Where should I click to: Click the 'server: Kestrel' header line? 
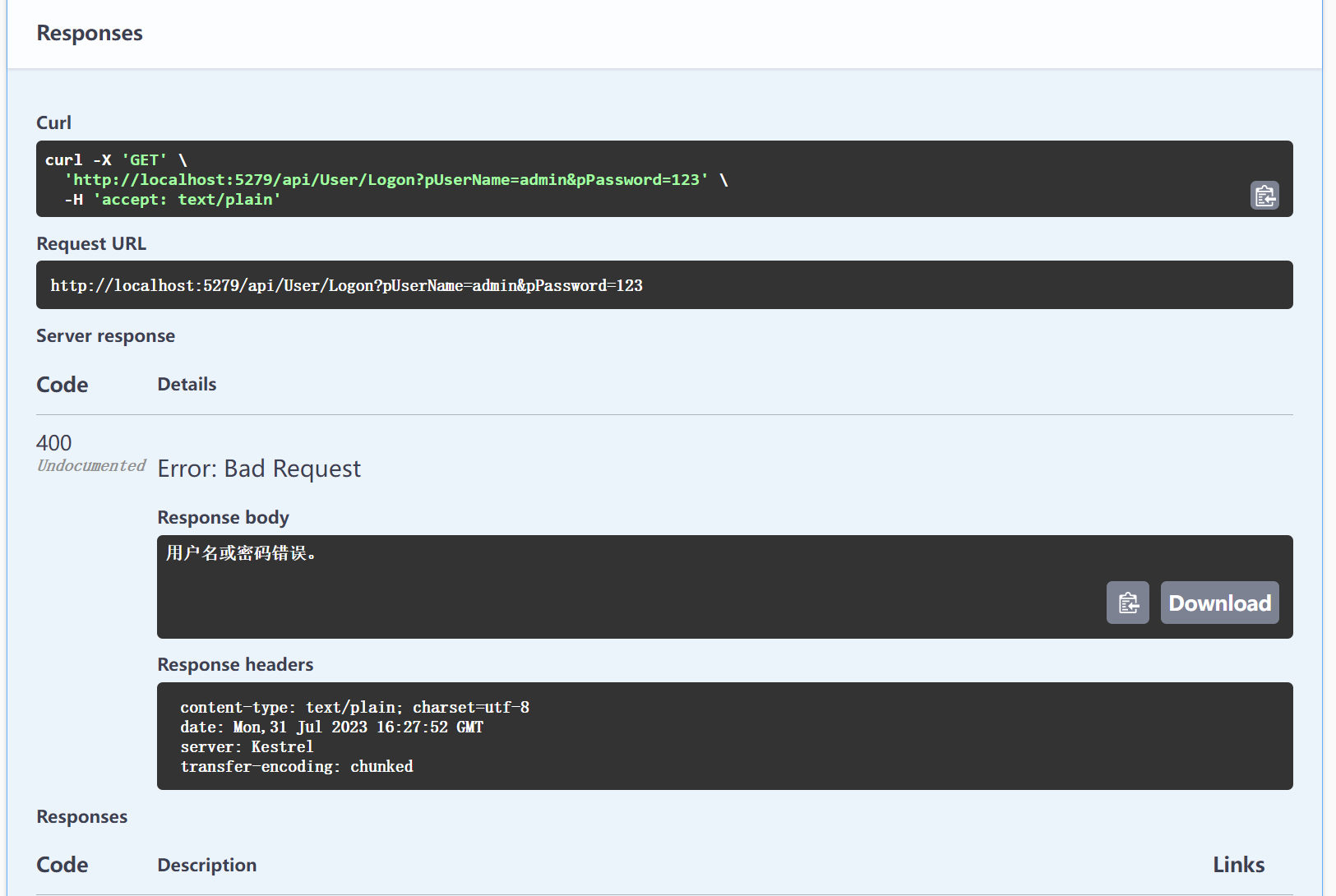[247, 747]
